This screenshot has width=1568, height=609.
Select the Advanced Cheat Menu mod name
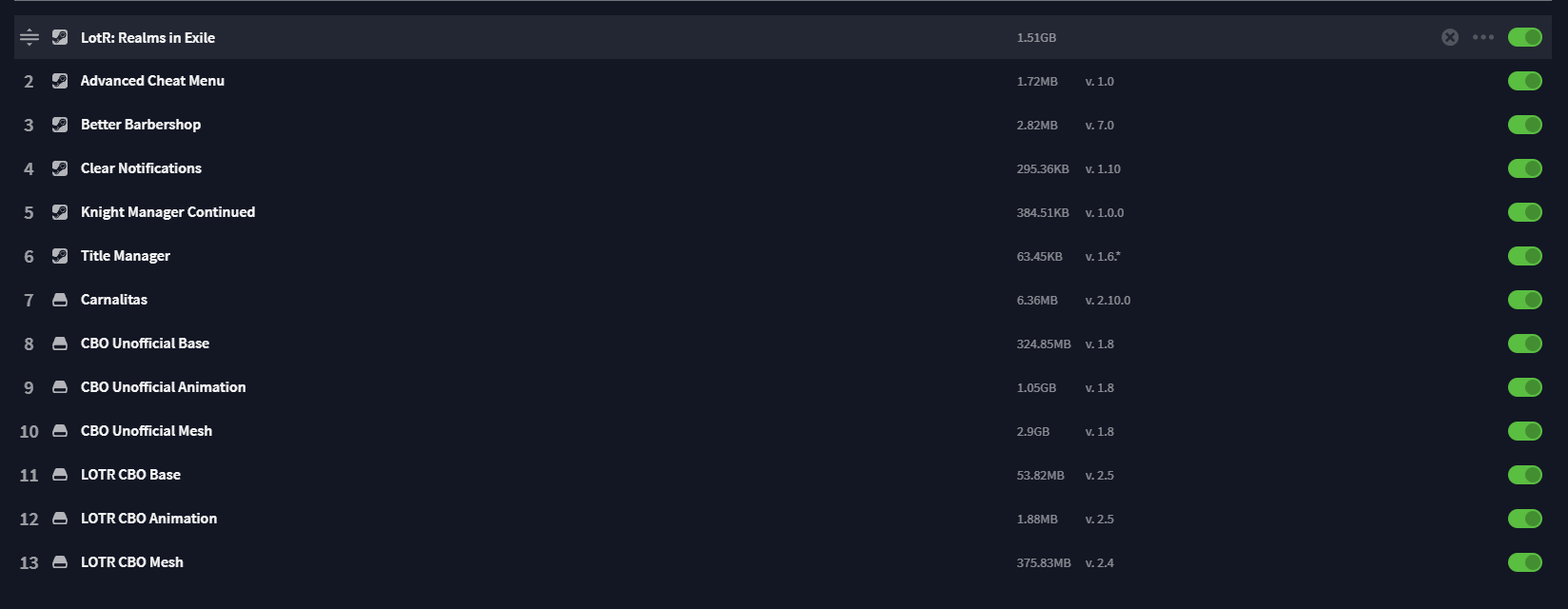[152, 81]
